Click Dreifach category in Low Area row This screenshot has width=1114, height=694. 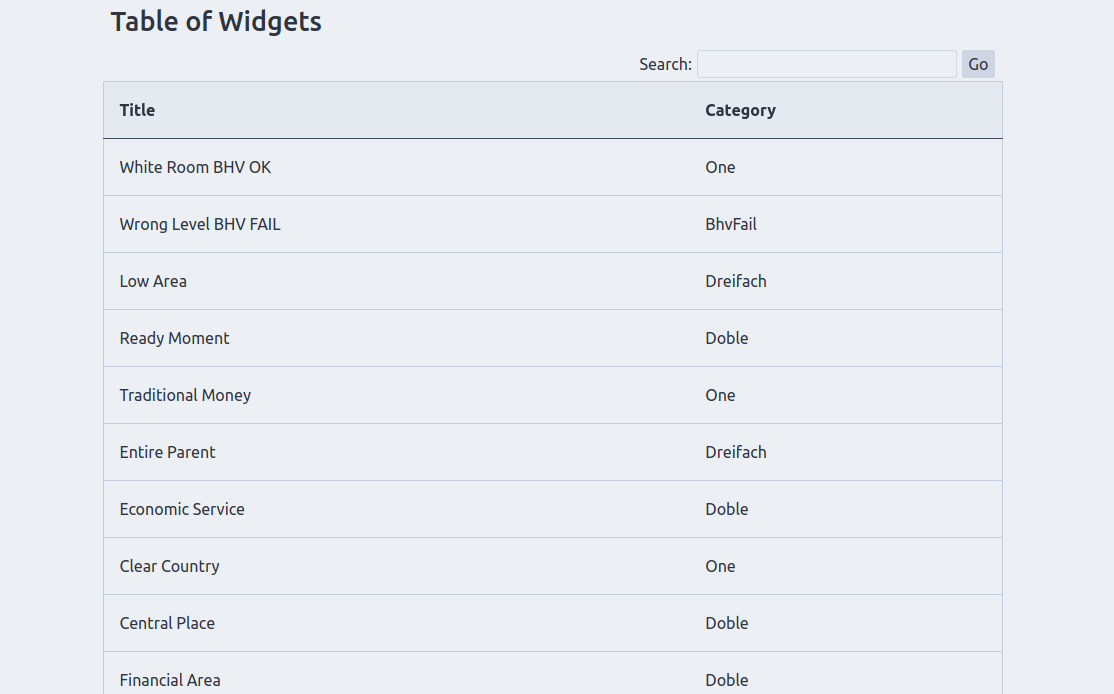click(735, 281)
